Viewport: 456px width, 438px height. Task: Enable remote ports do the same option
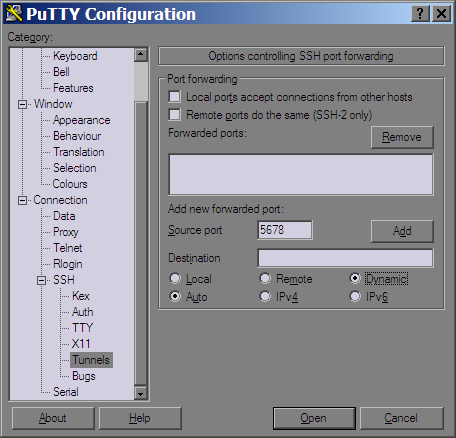pos(175,115)
